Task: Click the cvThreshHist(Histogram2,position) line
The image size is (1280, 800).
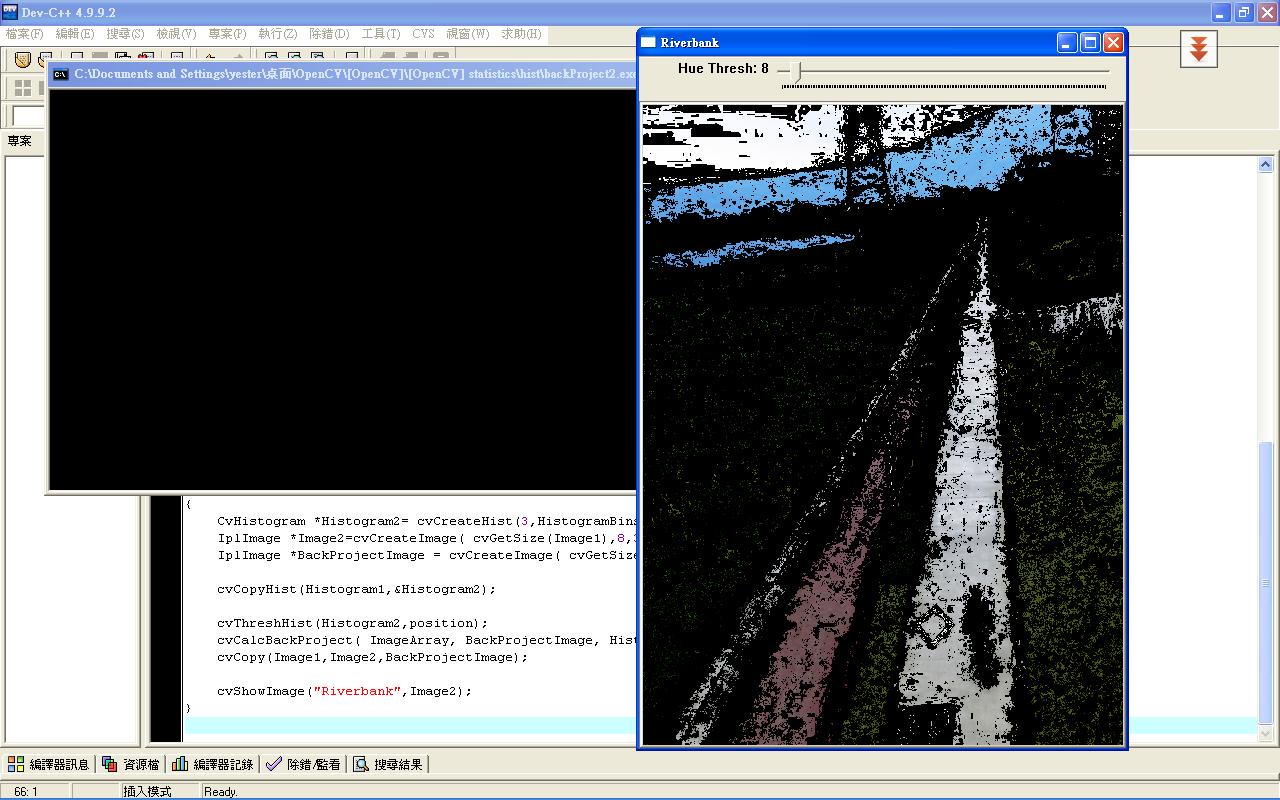Action: click(352, 623)
